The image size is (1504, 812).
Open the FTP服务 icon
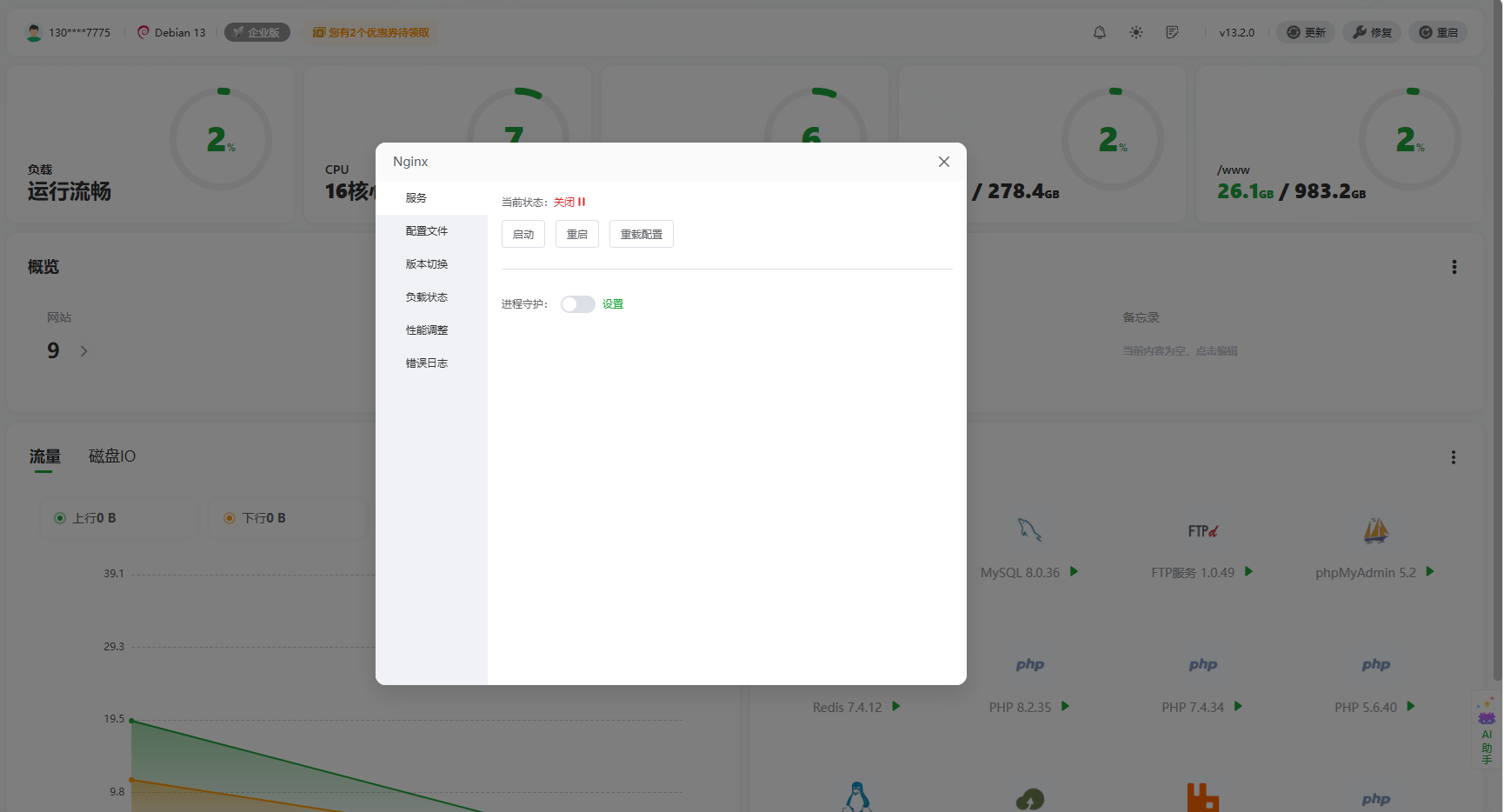[x=1203, y=530]
